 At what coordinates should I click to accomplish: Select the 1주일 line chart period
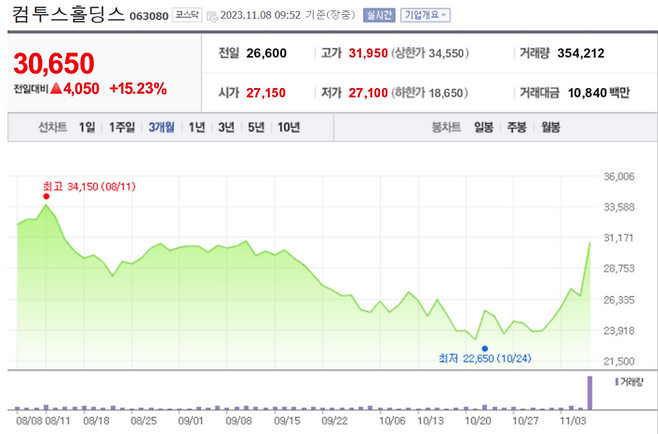(122, 127)
